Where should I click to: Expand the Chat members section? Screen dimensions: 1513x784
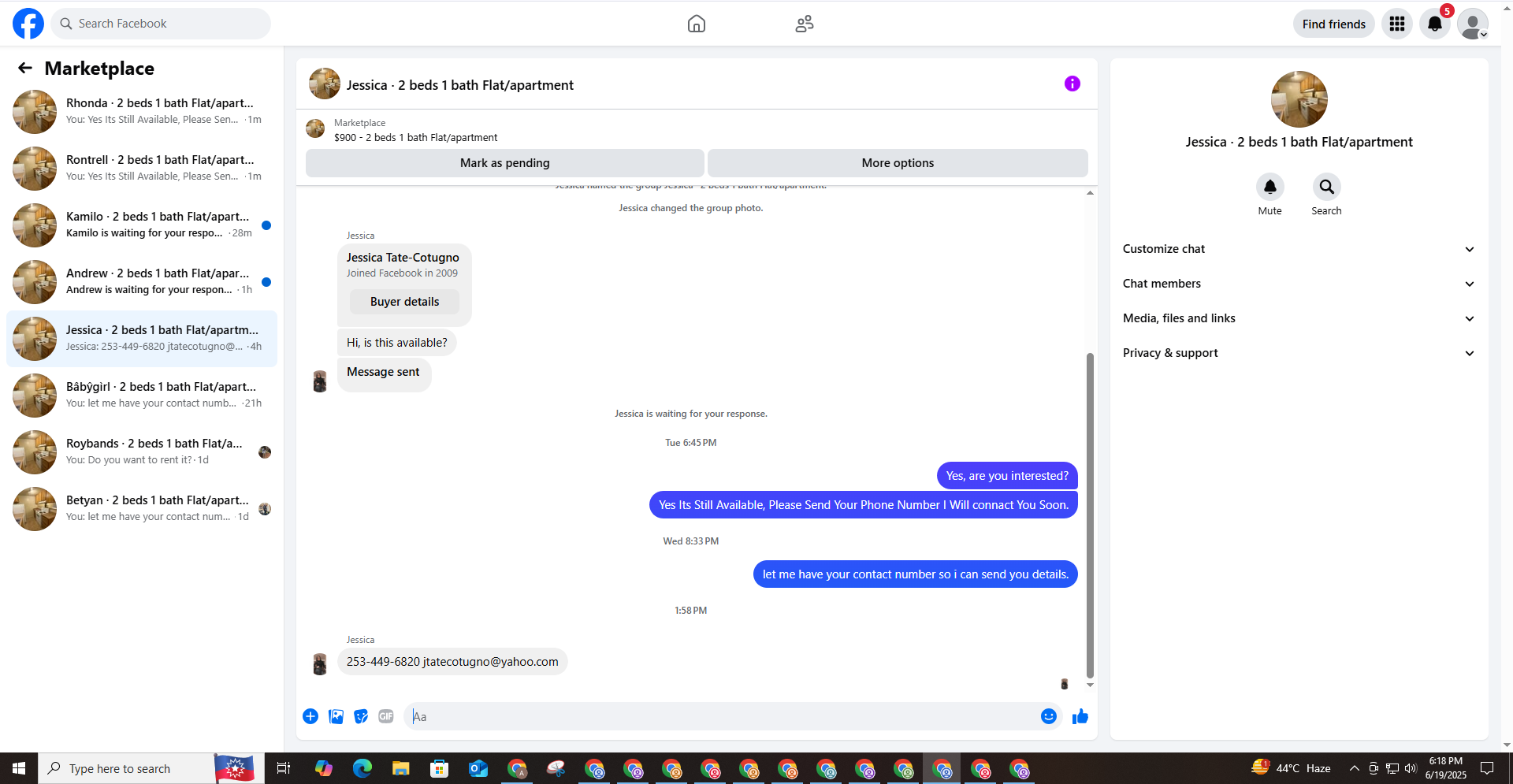pyautogui.click(x=1299, y=284)
